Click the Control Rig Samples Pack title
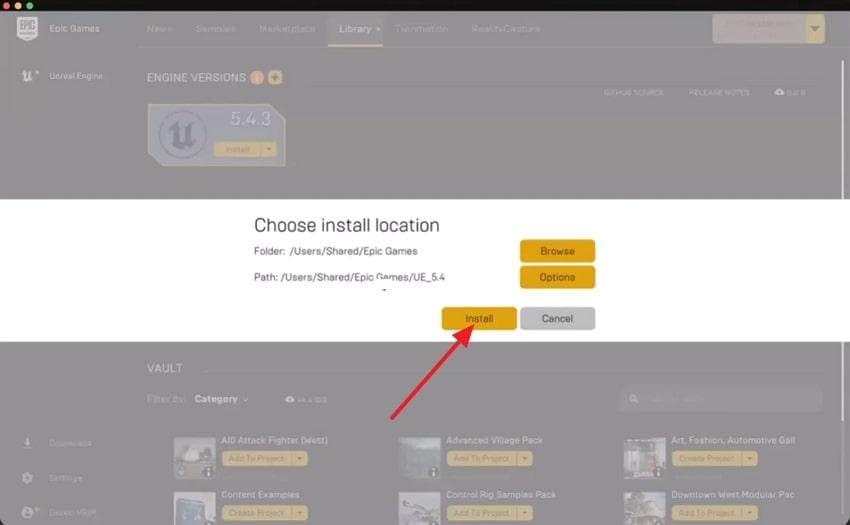850x525 pixels. (501, 495)
